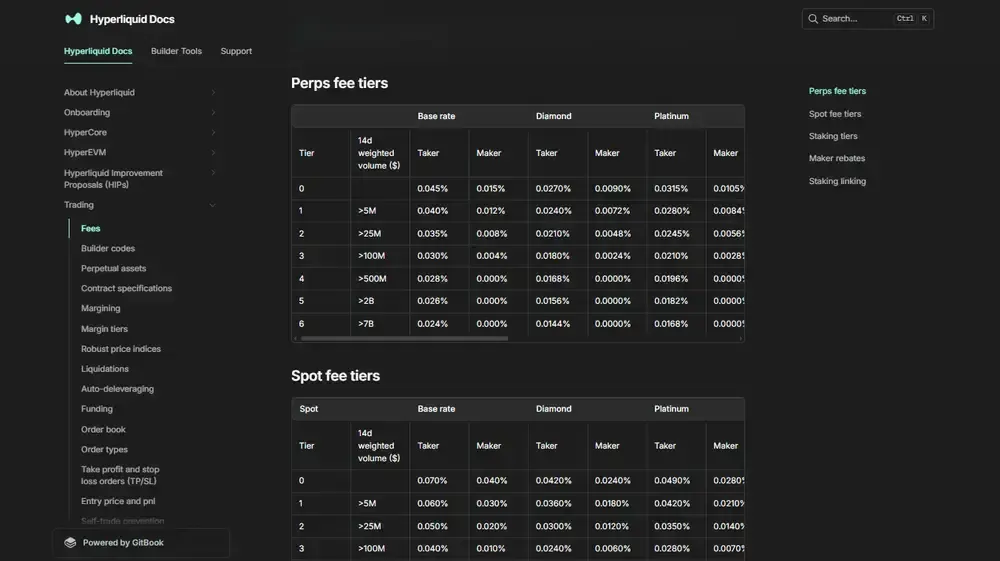
Task: Open Take profit and stop loss orders page
Action: click(120, 475)
